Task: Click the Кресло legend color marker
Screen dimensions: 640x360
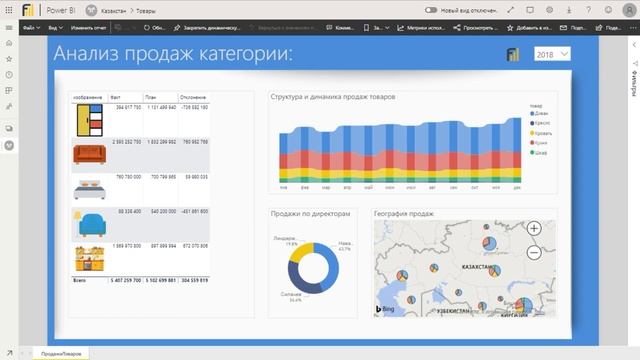Action: click(532, 123)
